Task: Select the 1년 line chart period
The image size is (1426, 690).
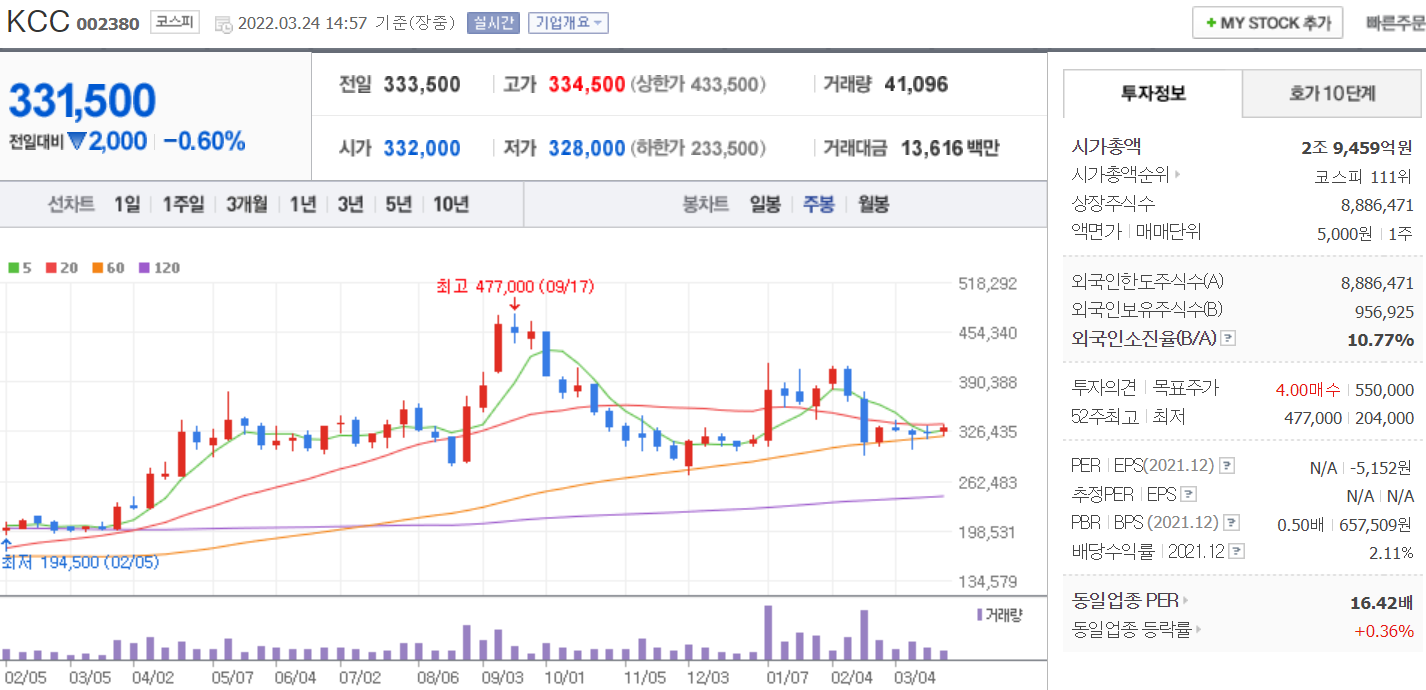Action: [x=303, y=205]
